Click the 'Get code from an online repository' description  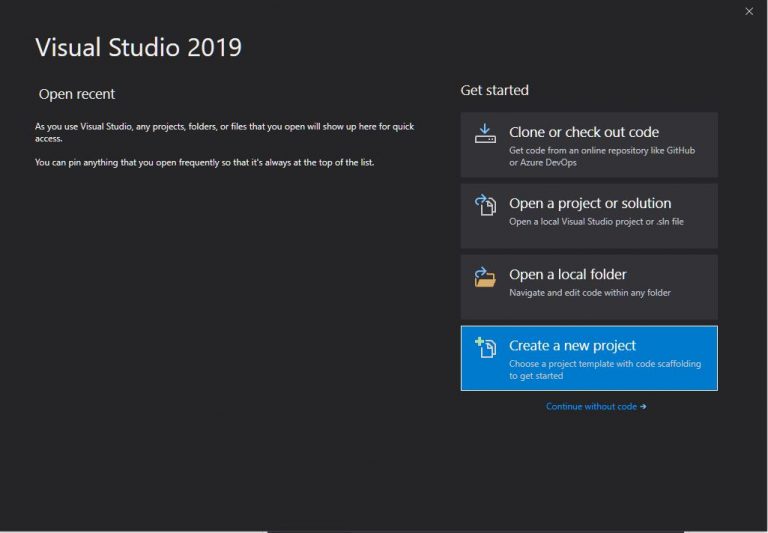coord(602,156)
